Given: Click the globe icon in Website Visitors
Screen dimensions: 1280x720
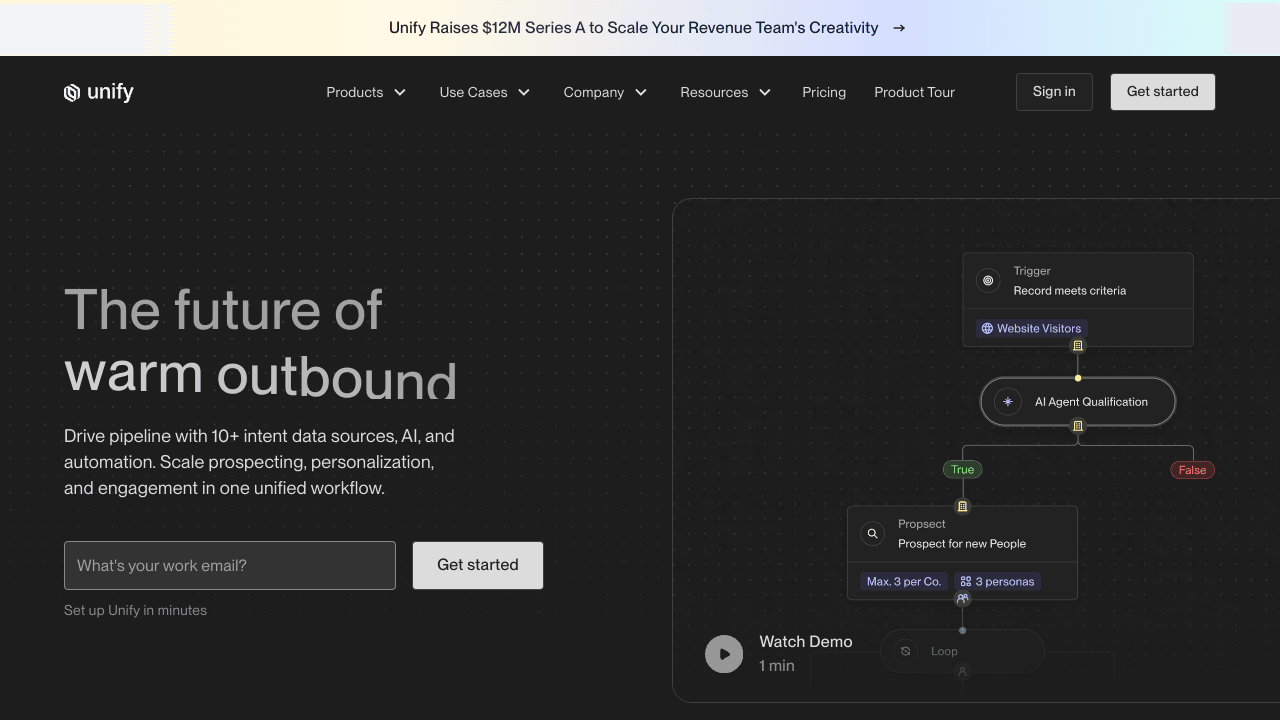Looking at the screenshot, I should pos(987,328).
